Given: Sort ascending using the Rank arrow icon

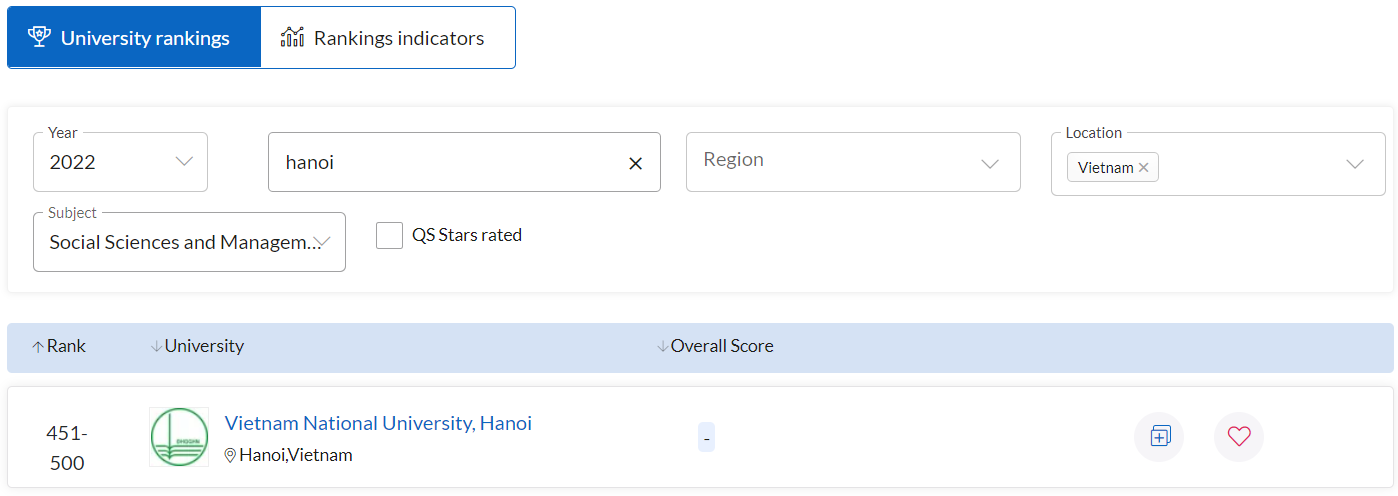Looking at the screenshot, I should pos(38,347).
